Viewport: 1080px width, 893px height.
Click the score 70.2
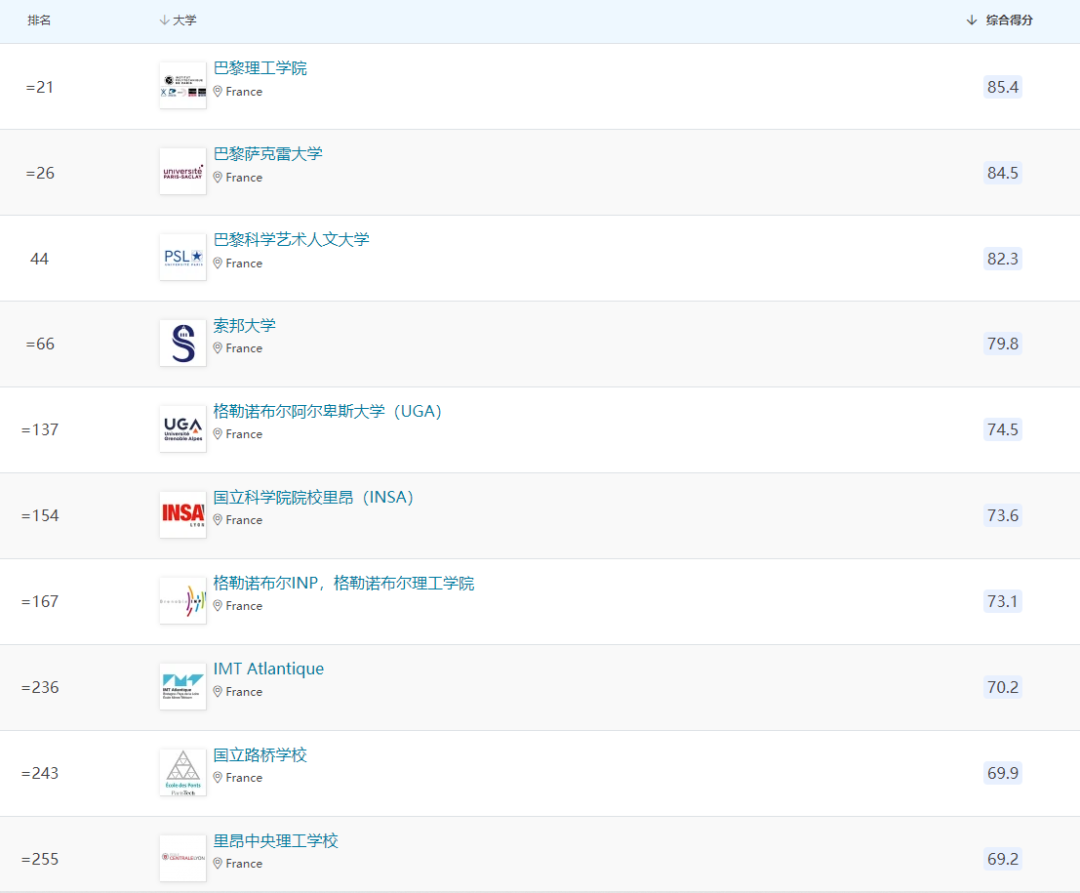[1002, 687]
